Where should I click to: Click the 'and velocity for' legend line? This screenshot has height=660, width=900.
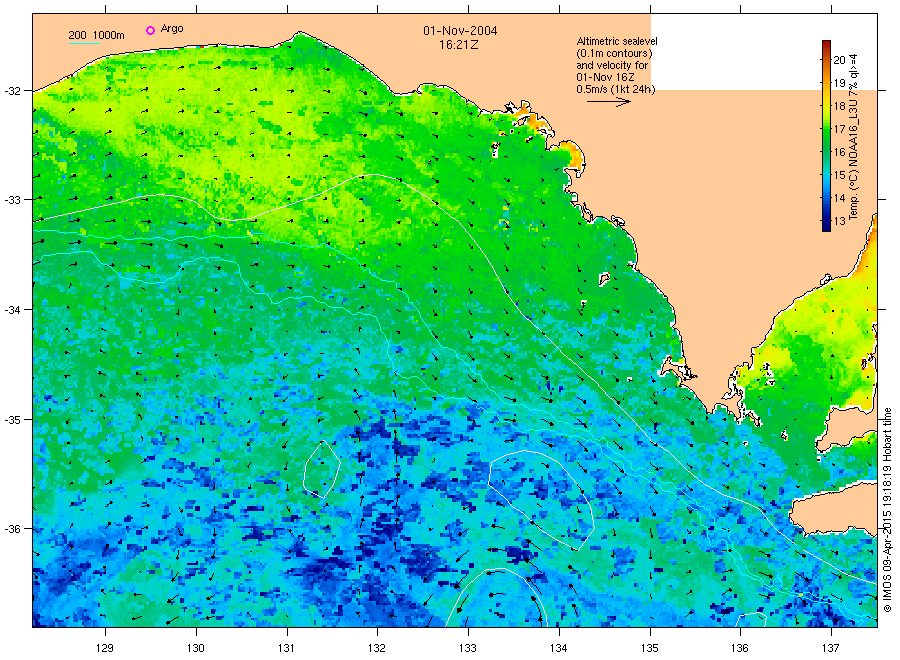click(x=612, y=65)
